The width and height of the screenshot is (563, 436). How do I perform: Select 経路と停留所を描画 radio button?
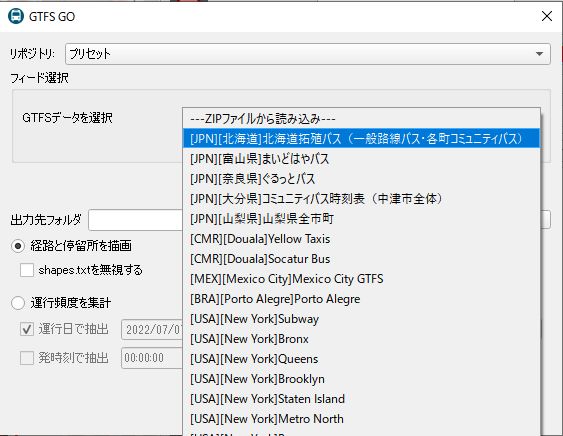[18, 246]
